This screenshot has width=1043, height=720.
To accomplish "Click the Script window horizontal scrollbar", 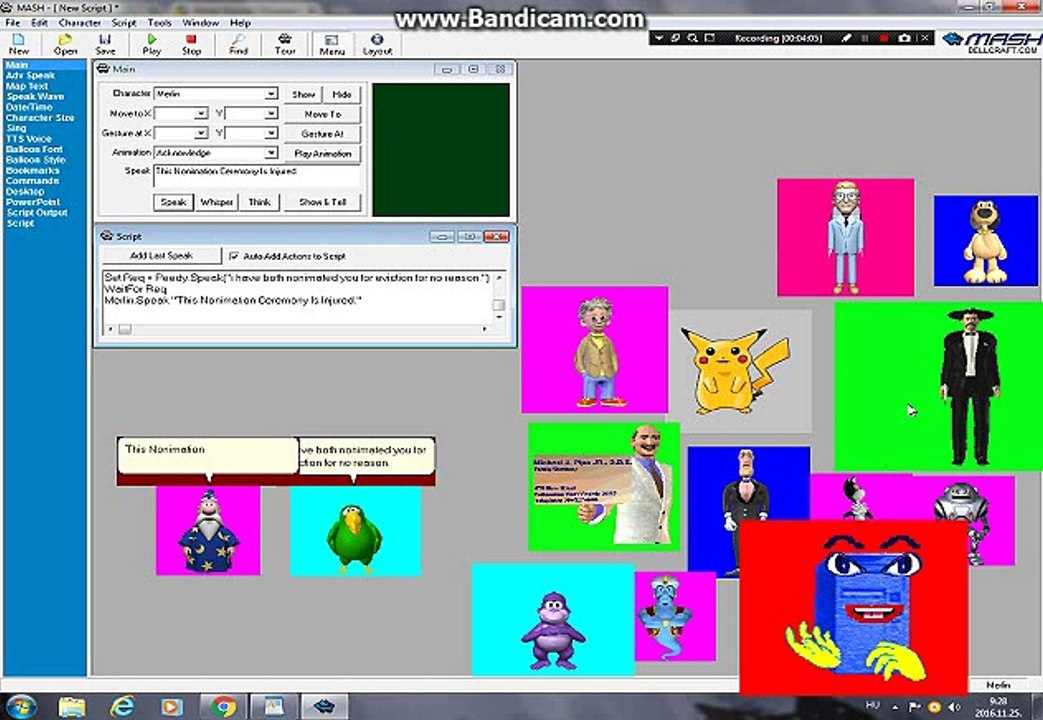I will 297,329.
